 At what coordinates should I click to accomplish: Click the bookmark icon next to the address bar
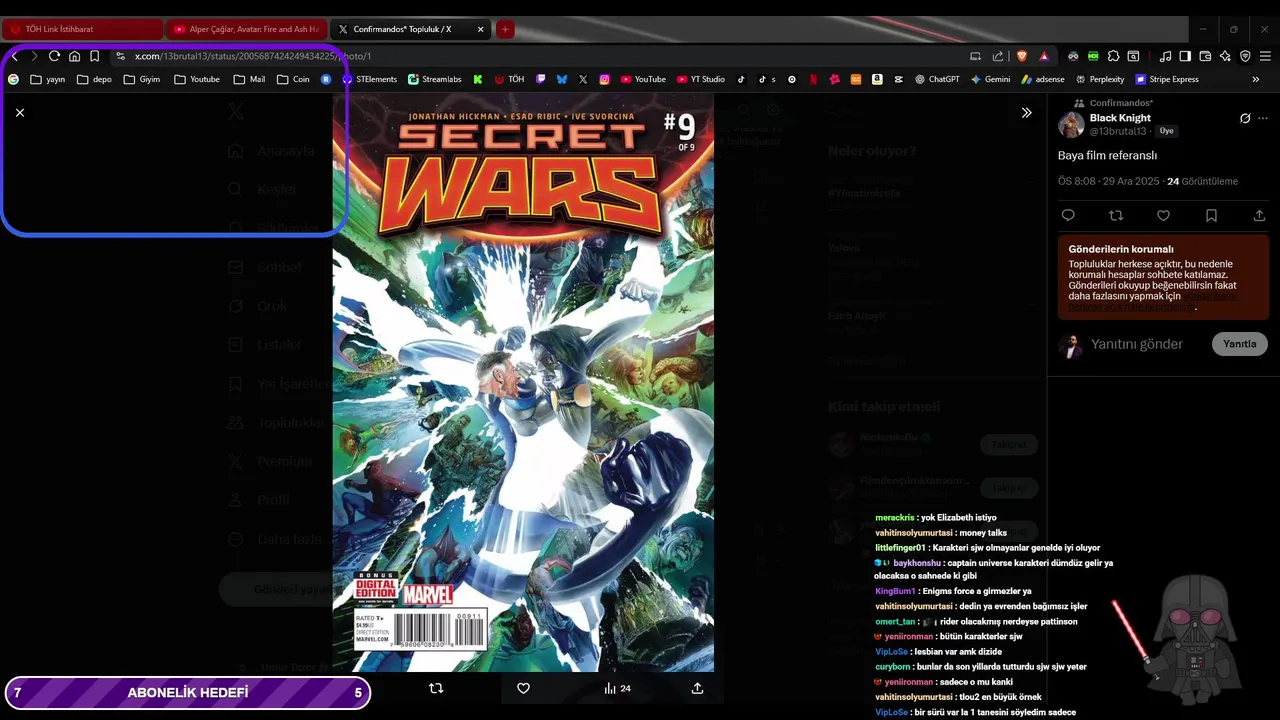point(94,56)
